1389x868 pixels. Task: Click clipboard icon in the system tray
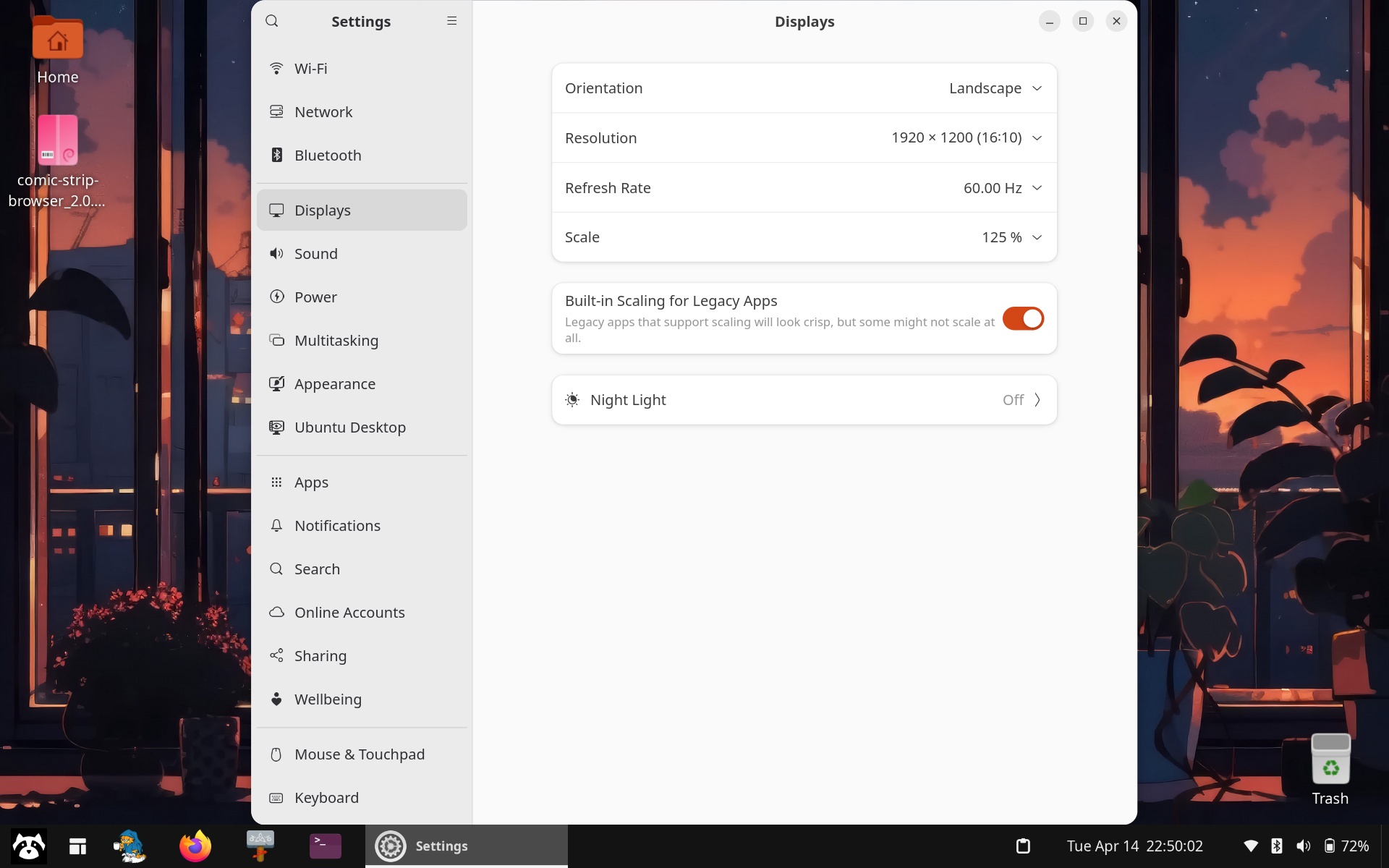(1023, 846)
